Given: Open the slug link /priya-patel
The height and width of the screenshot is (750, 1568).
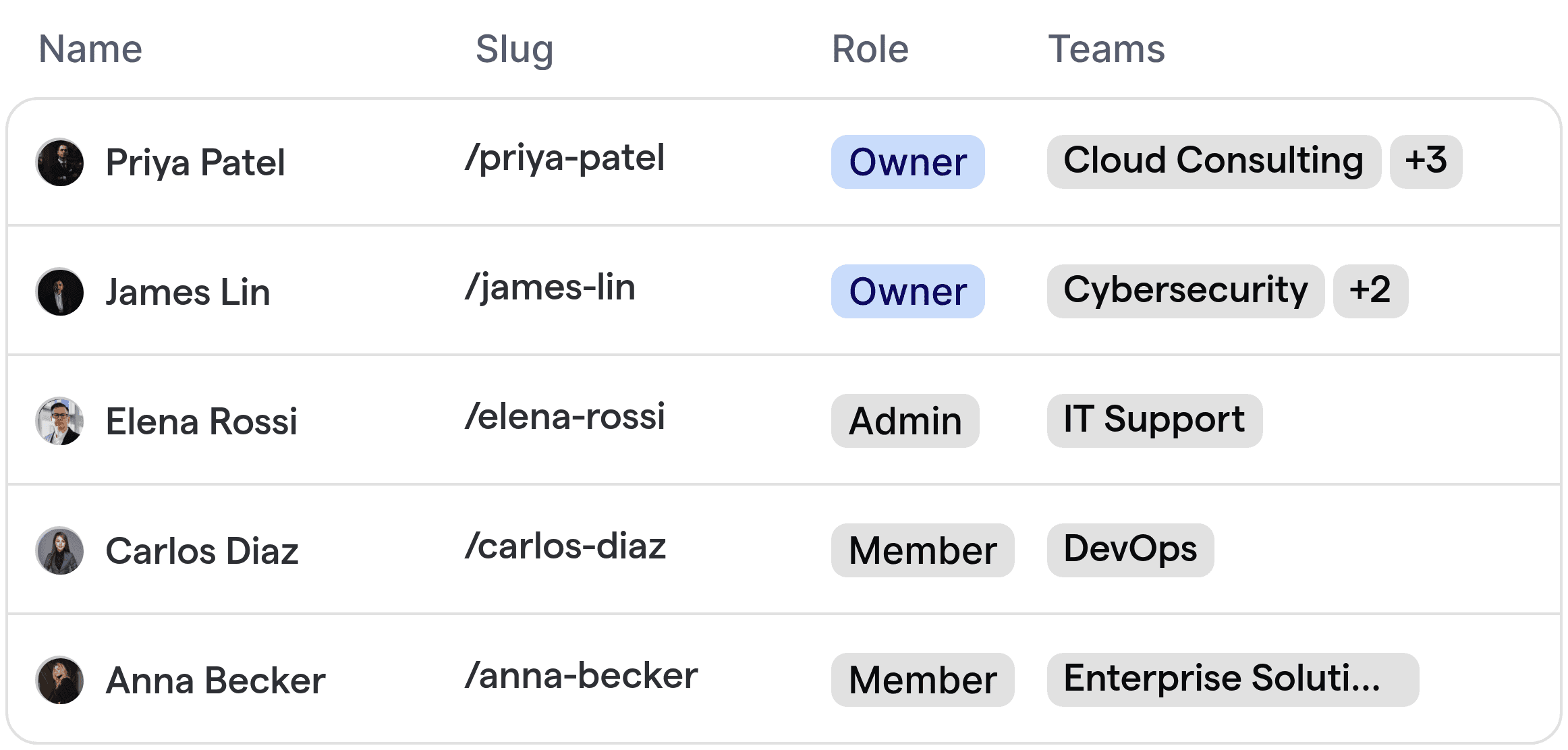Looking at the screenshot, I should (x=565, y=158).
